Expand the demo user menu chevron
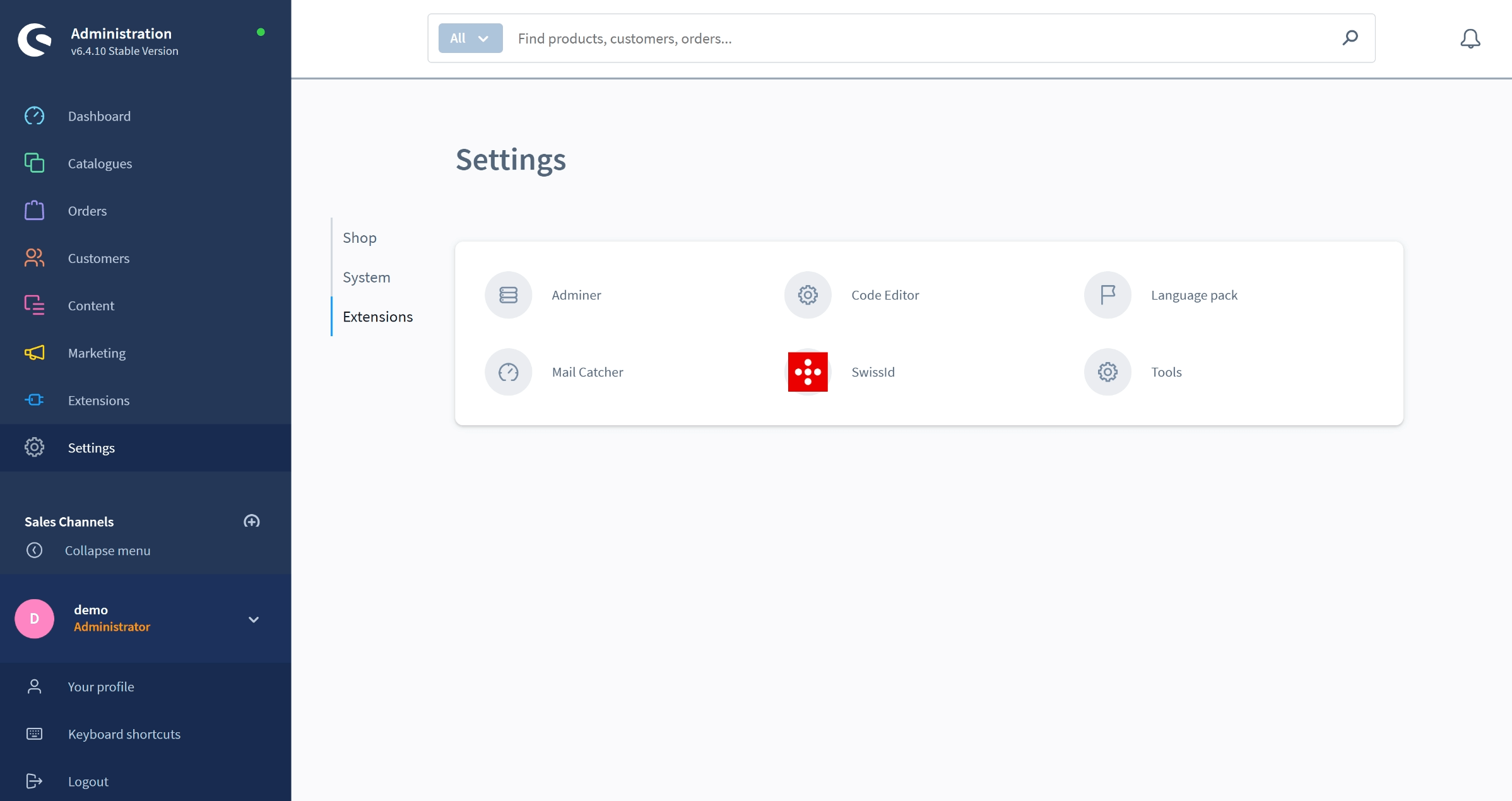 click(x=254, y=619)
